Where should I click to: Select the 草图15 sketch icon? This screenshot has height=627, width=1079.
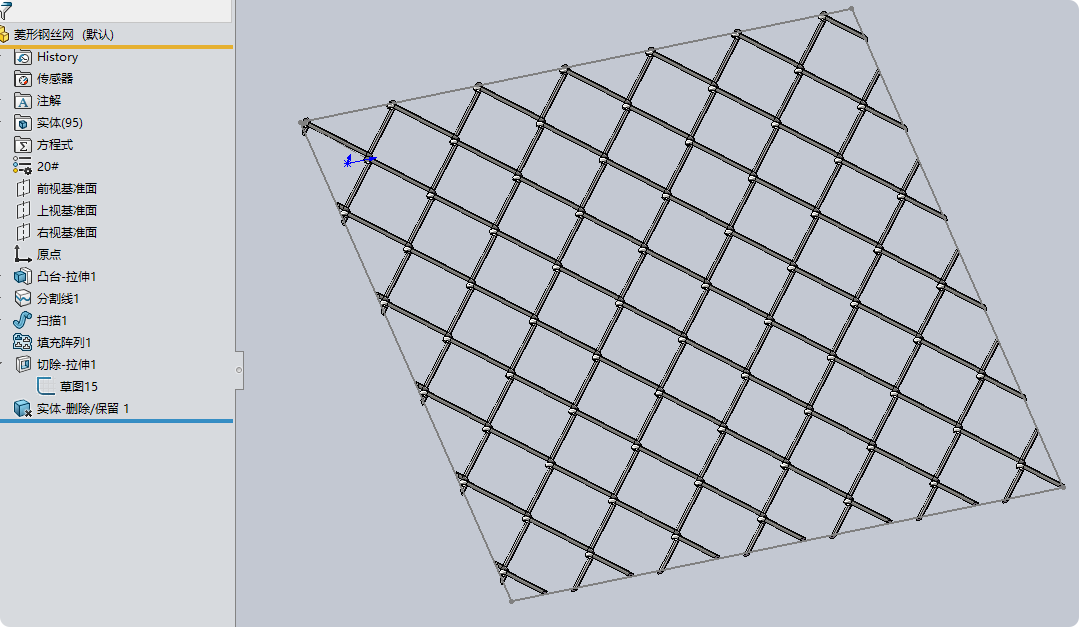(x=45, y=386)
